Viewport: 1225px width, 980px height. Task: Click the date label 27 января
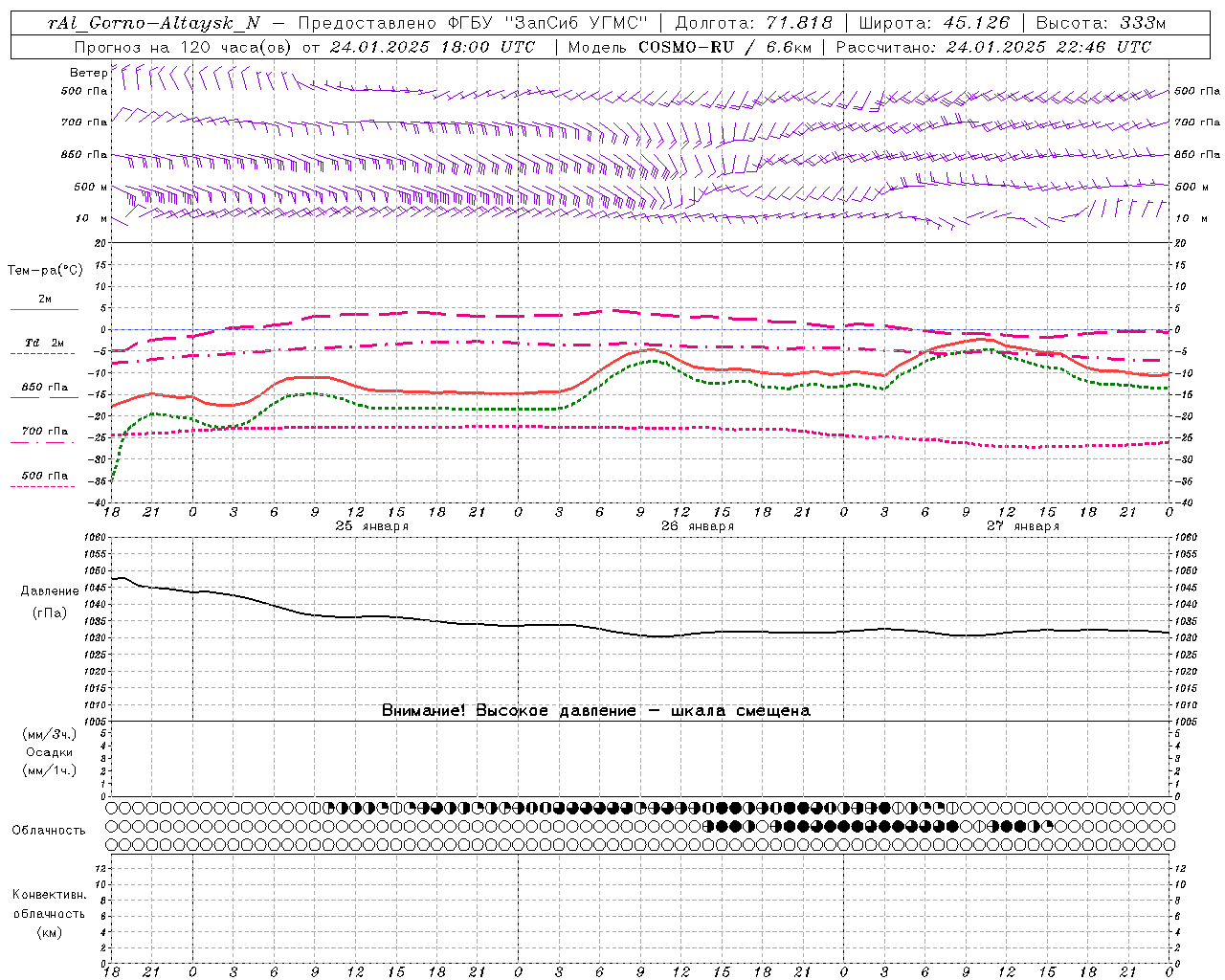pyautogui.click(x=1023, y=526)
